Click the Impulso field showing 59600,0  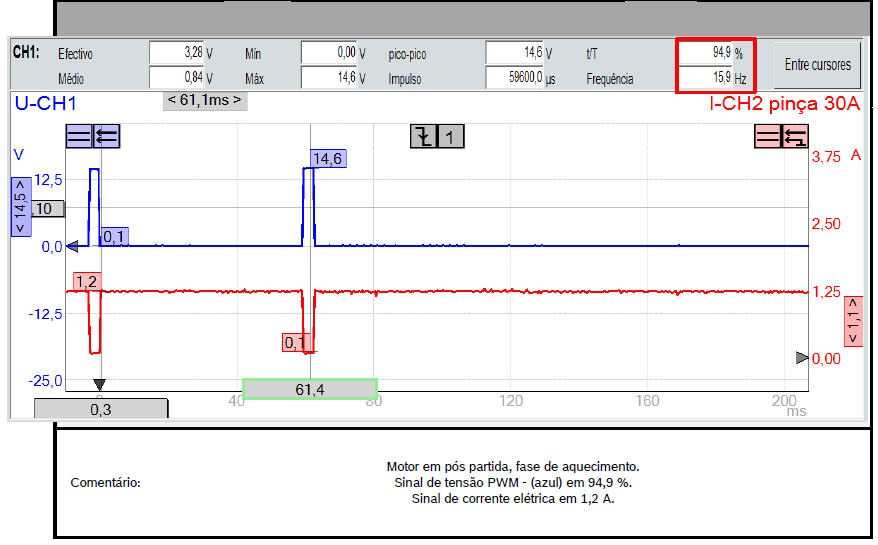coord(514,77)
